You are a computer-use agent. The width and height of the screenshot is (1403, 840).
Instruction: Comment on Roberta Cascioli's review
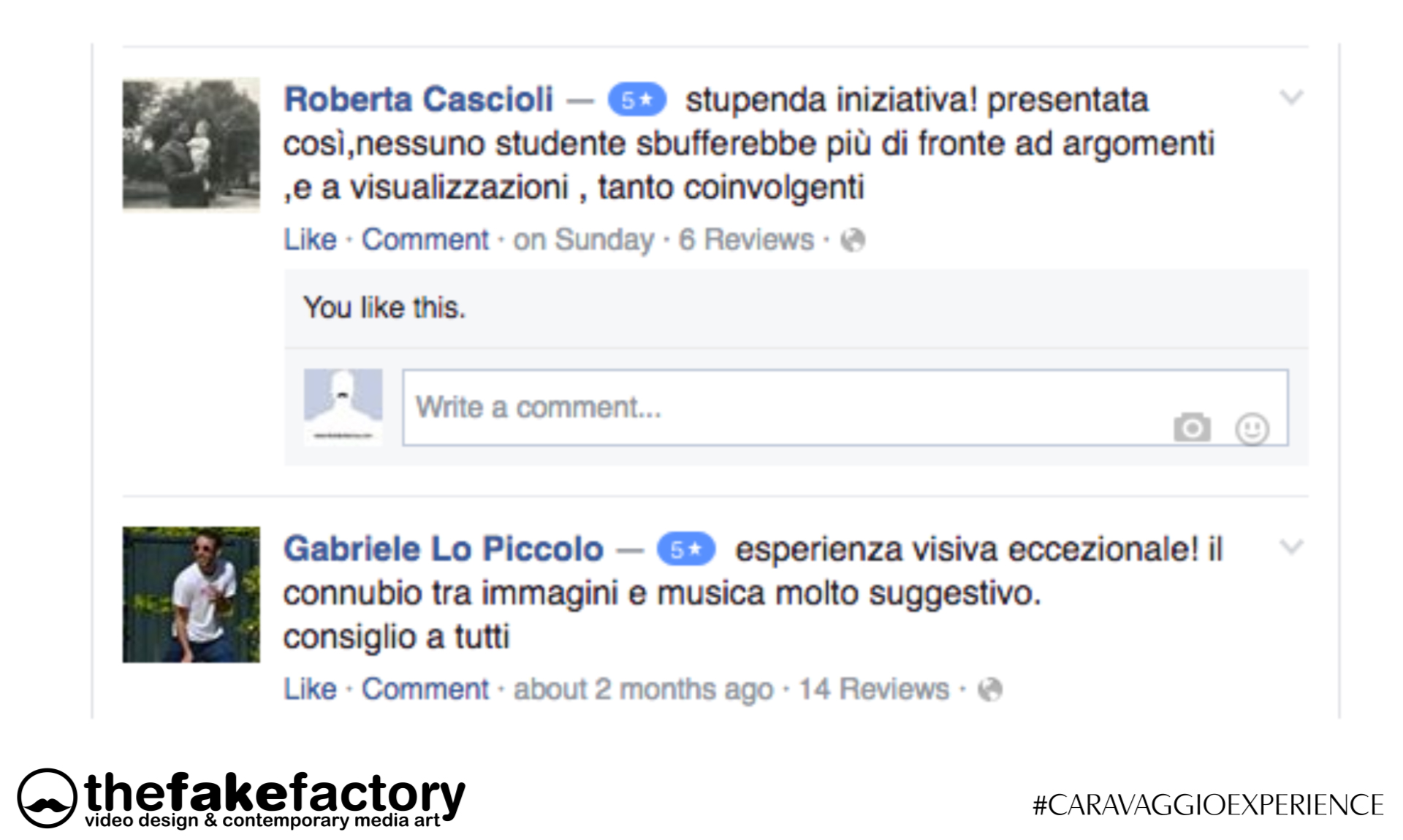(x=425, y=240)
